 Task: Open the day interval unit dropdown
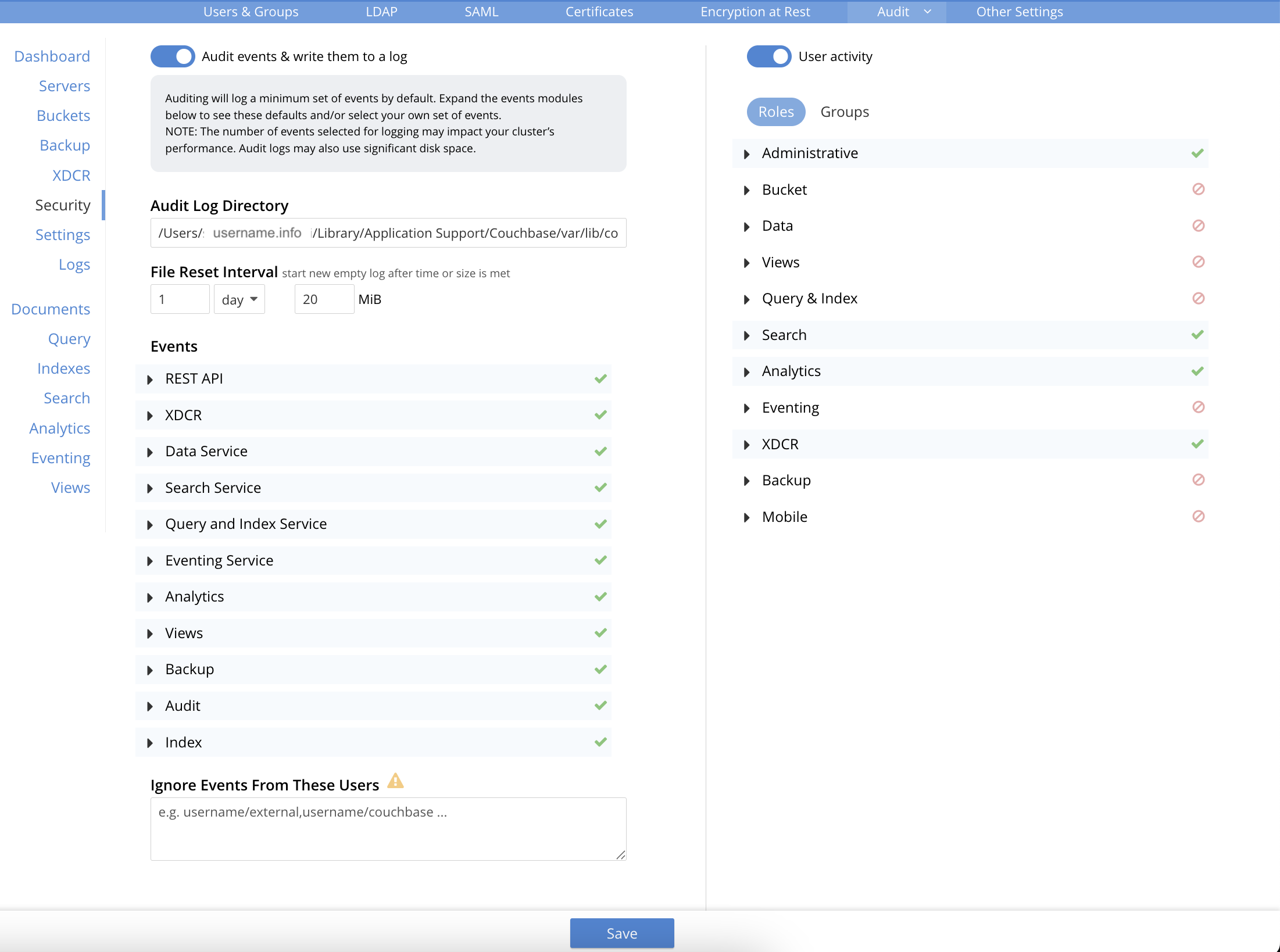coord(239,299)
